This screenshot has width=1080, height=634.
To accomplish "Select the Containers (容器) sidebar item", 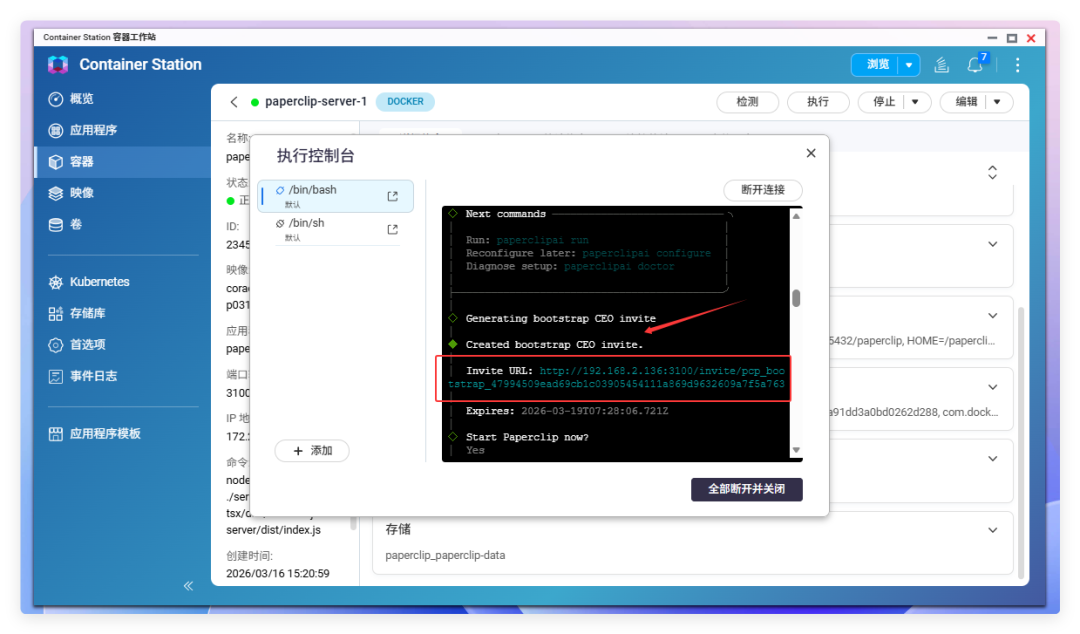I will (122, 162).
